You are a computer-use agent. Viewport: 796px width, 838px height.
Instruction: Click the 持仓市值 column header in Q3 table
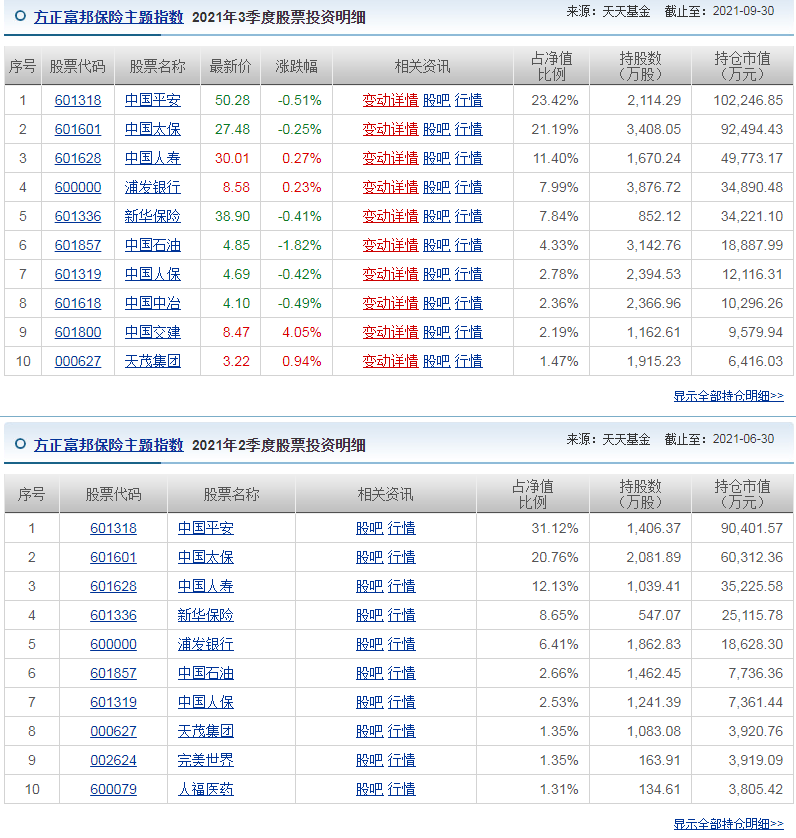[x=743, y=66]
